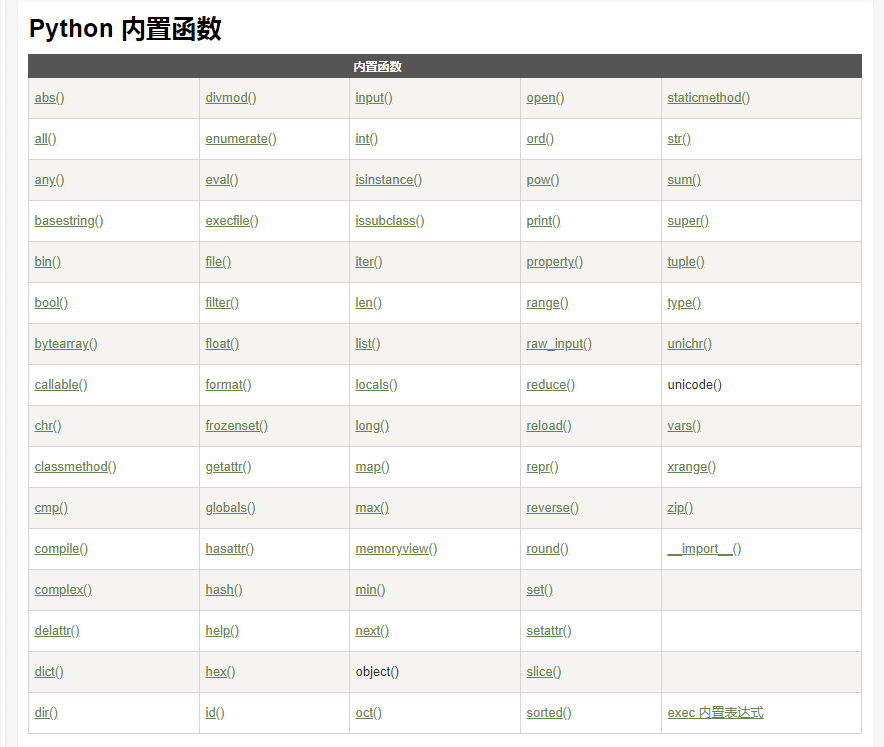Click the object() text cell

(377, 671)
